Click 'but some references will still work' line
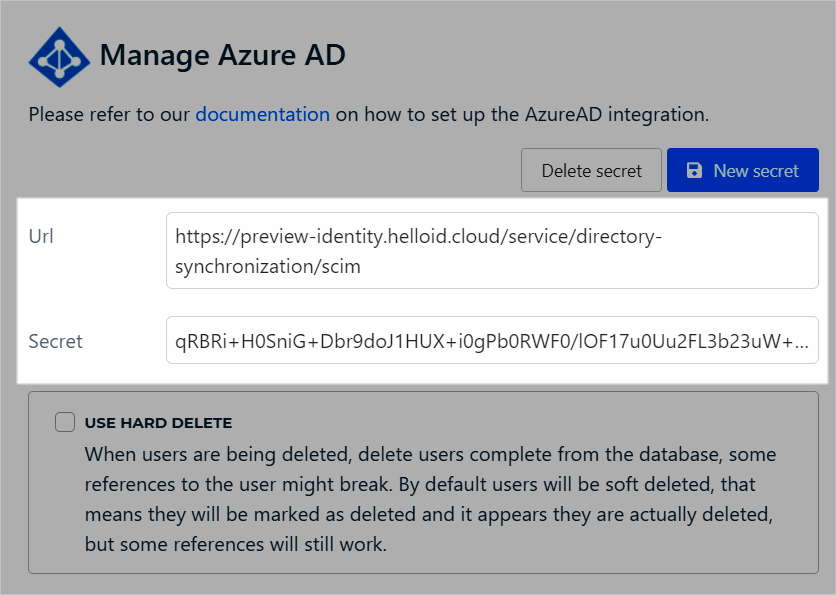Screen dimensions: 836x595 point(235,544)
